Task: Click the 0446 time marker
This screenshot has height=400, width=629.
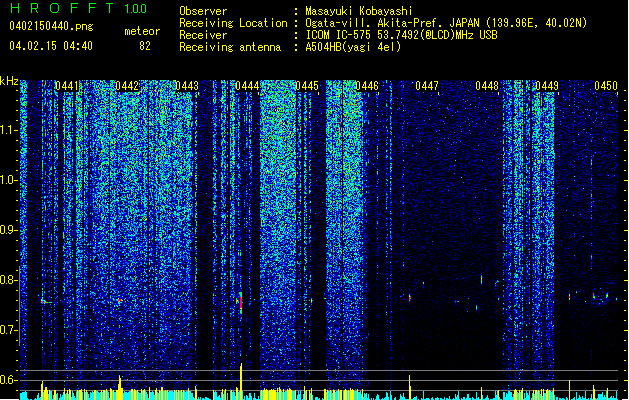Action: pyautogui.click(x=367, y=86)
